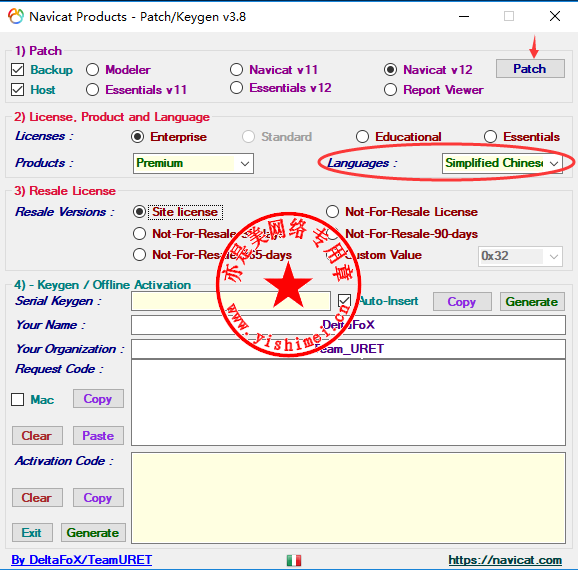Screen dimensions: 578x570
Task: Choose the Not-For-Resale-365-days option
Action: point(139,255)
